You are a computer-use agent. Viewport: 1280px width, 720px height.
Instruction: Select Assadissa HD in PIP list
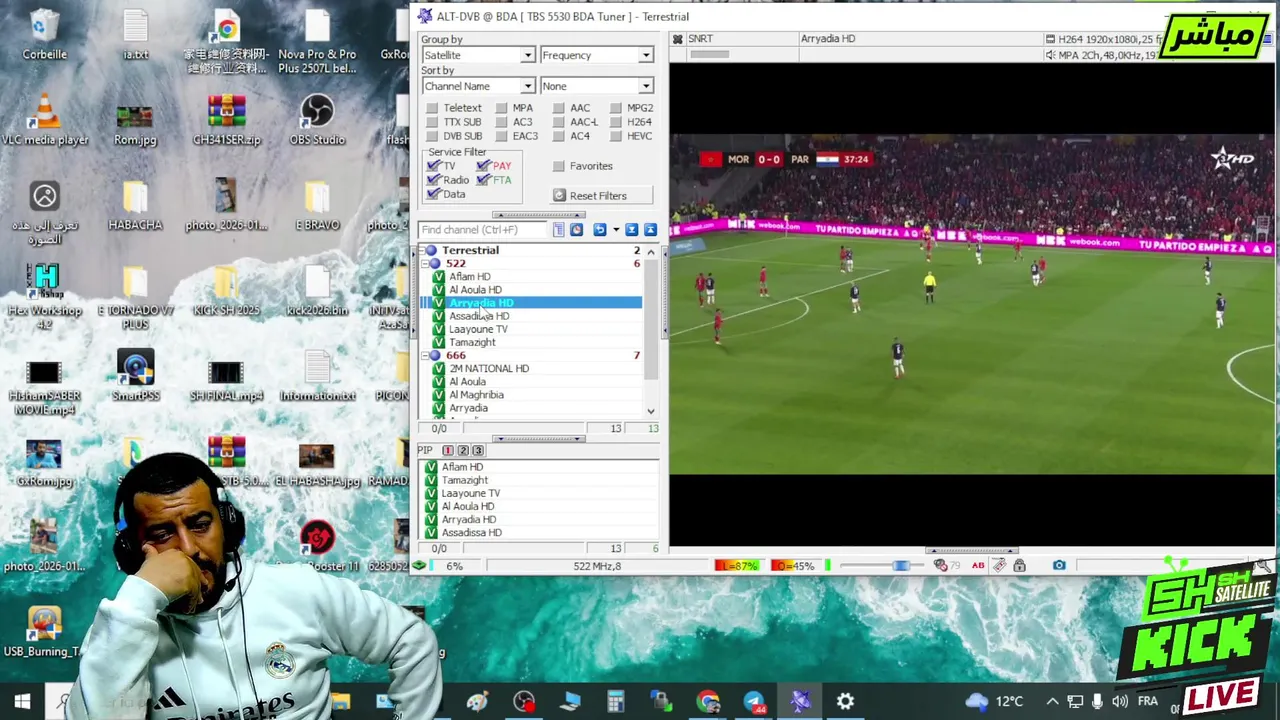pyautogui.click(x=472, y=533)
